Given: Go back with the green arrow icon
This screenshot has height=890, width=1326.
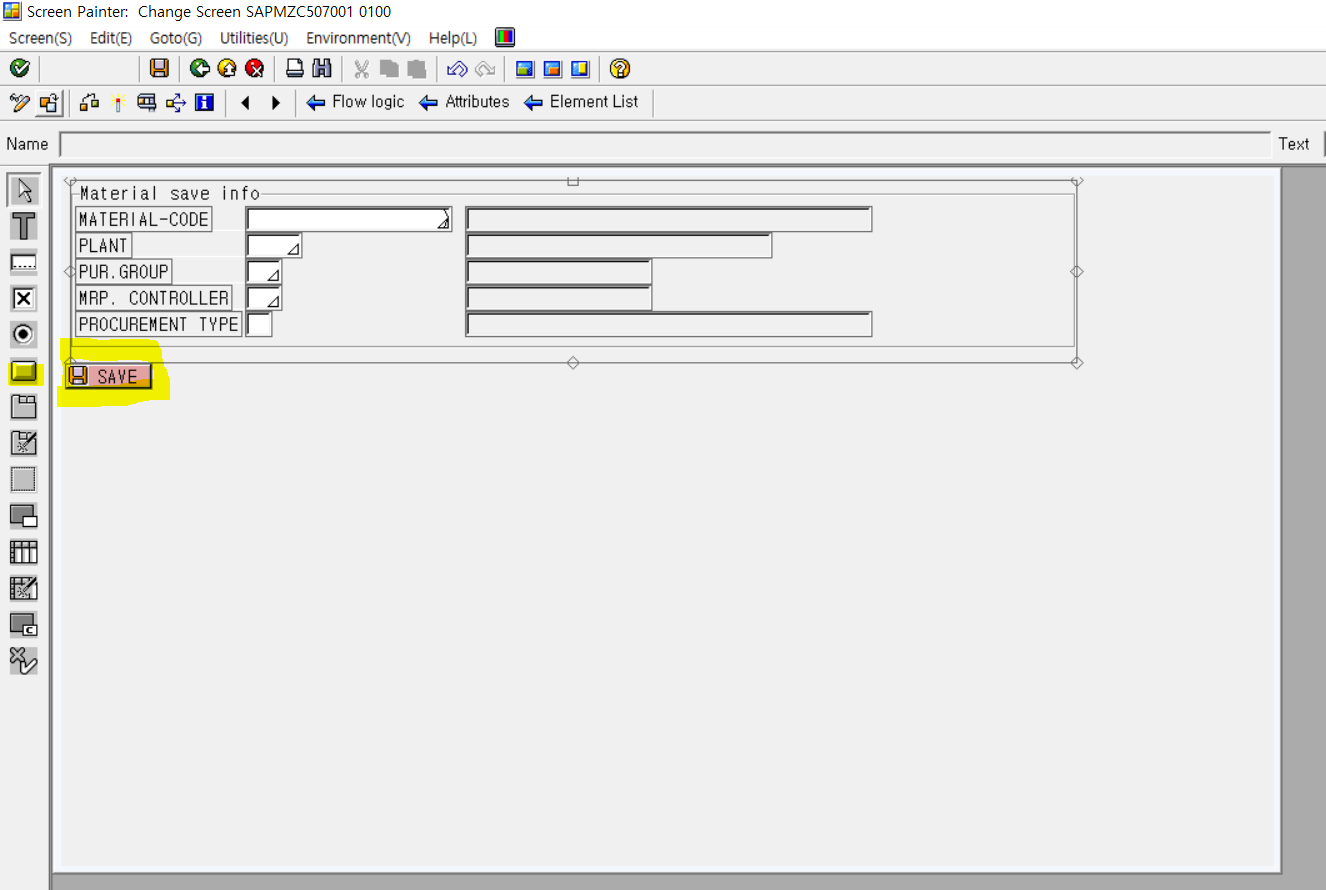Looking at the screenshot, I should (x=200, y=68).
